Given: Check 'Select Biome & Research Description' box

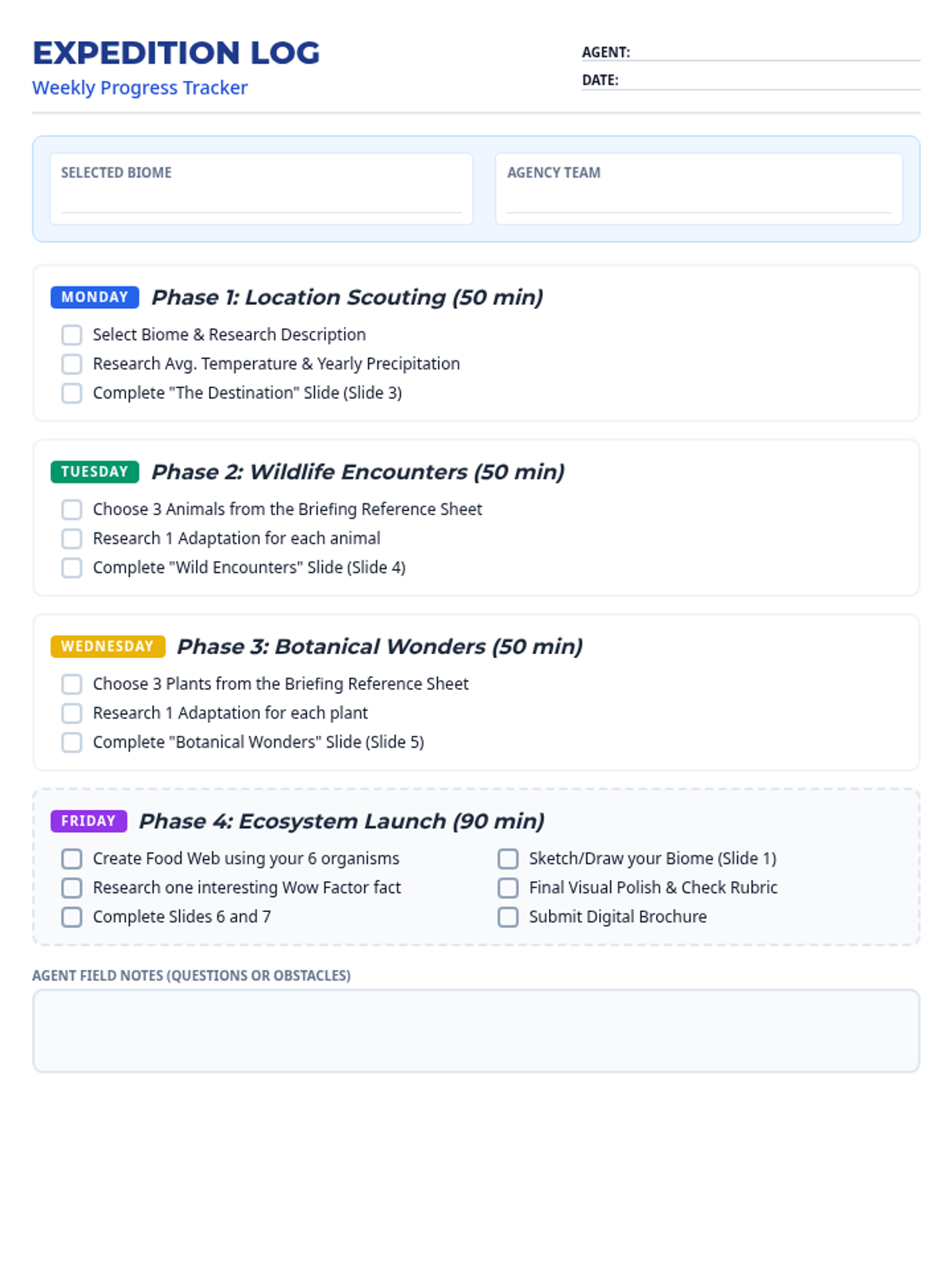Looking at the screenshot, I should click(x=71, y=335).
